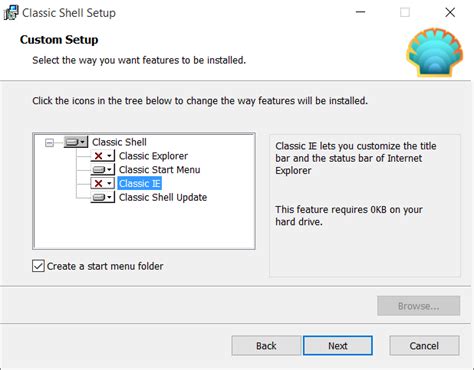The height and width of the screenshot is (370, 474).
Task: Minimize the Classic Shell Setup window
Action: [x=360, y=12]
